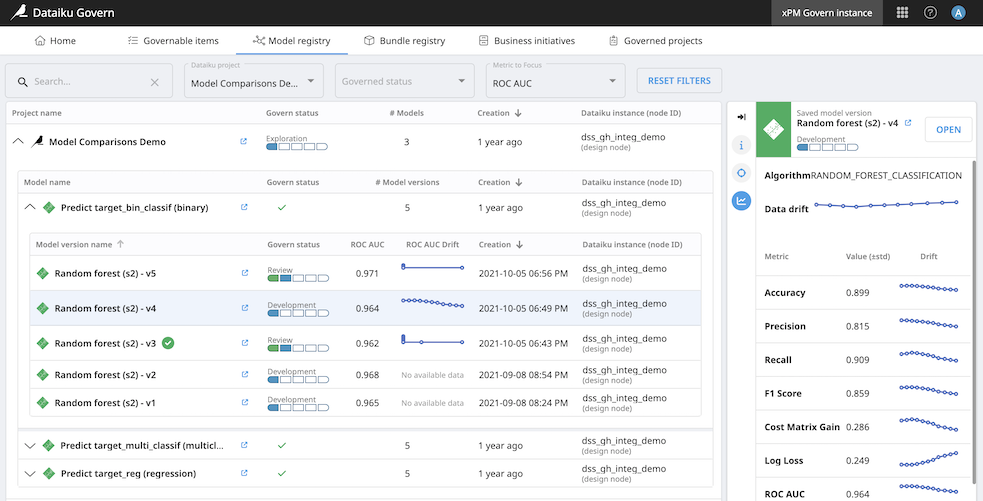This screenshot has height=501, width=983.
Task: Collapse Model Comparisons Demo project
Action: pyautogui.click(x=18, y=142)
